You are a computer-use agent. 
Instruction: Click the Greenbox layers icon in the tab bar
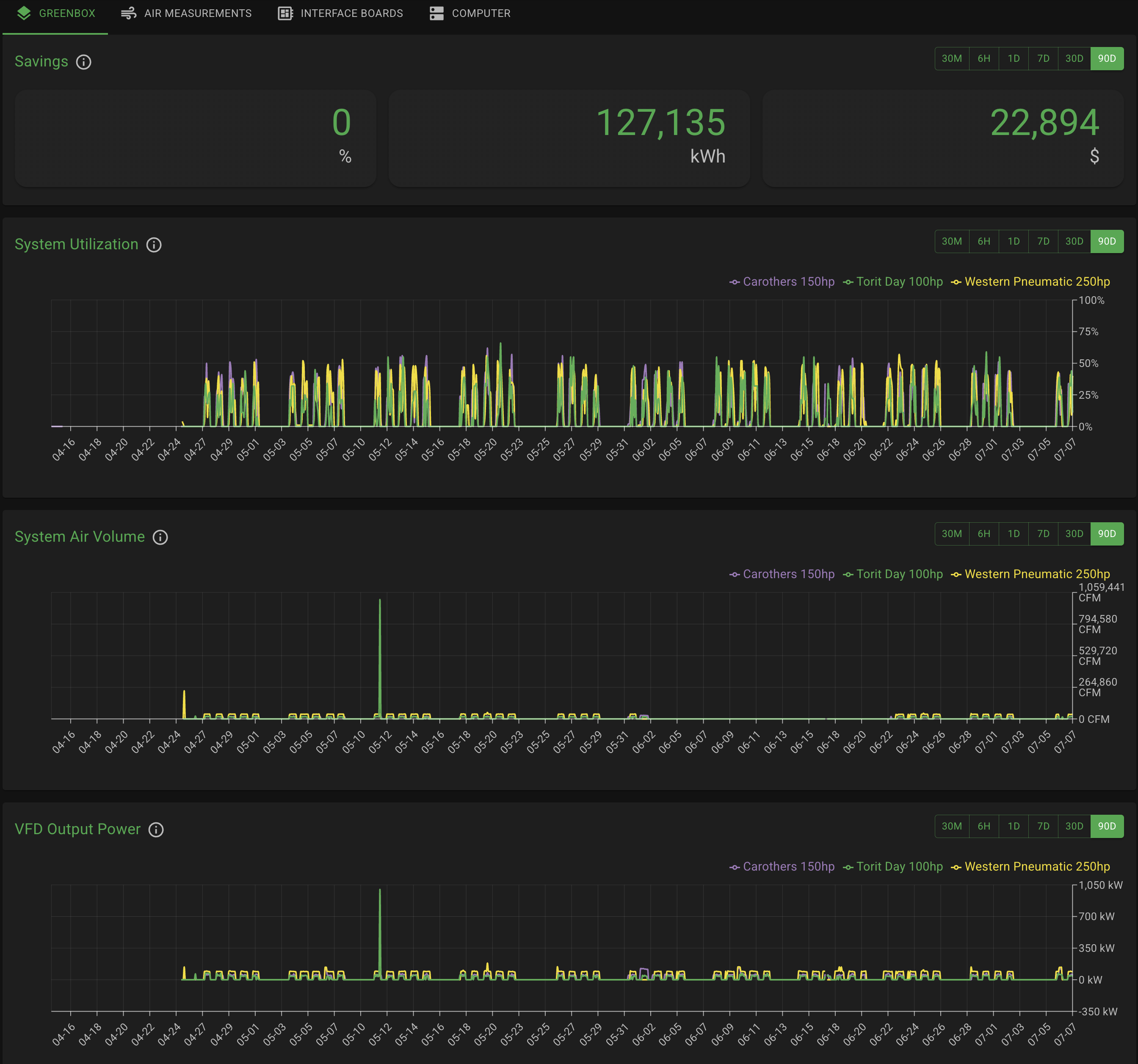(x=24, y=13)
